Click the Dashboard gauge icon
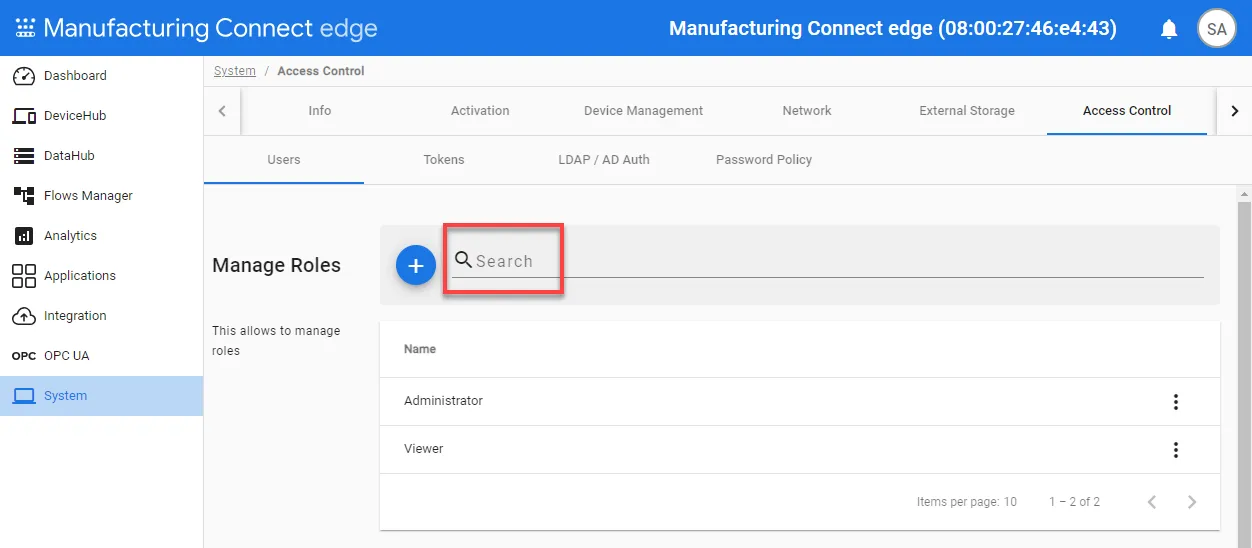Screen dimensions: 1252x548 (x=24, y=76)
